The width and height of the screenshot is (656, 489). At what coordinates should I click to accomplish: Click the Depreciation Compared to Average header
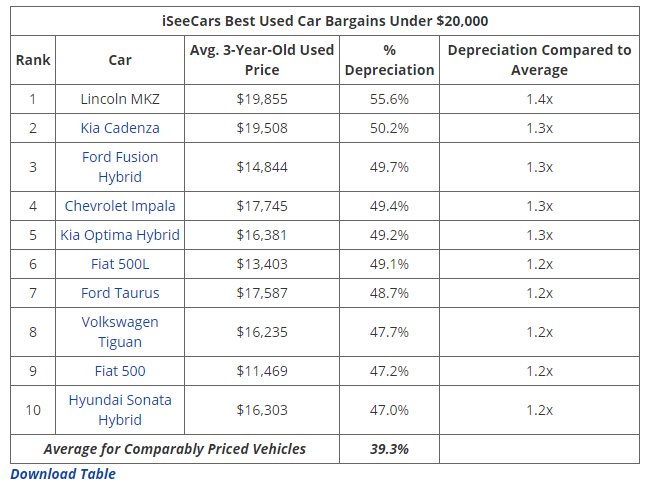coord(539,60)
